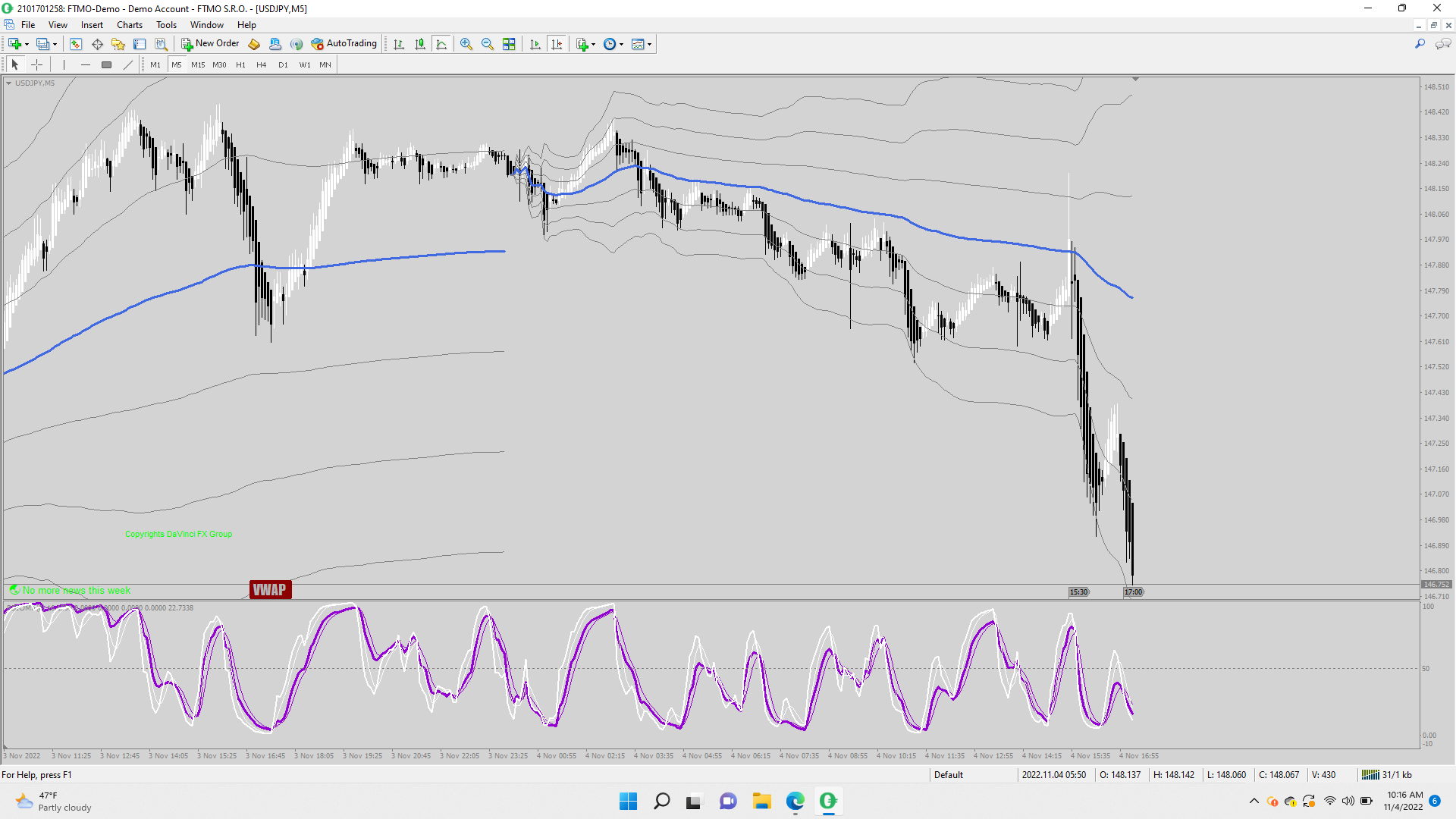
Task: Open the Insert menu
Action: [92, 25]
